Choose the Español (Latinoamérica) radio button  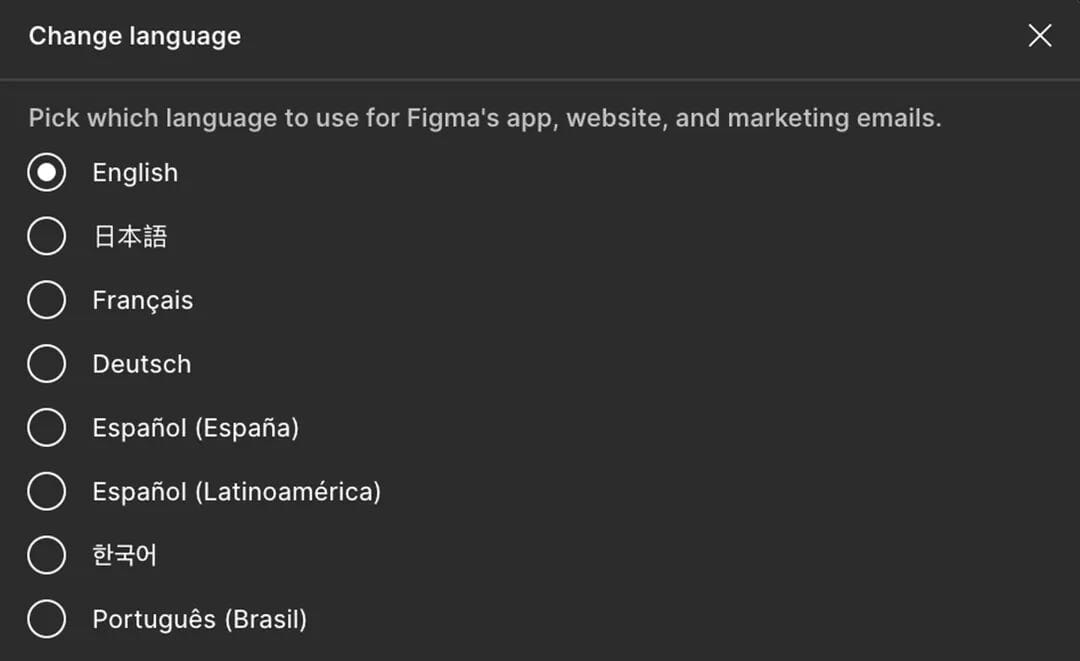click(x=46, y=492)
